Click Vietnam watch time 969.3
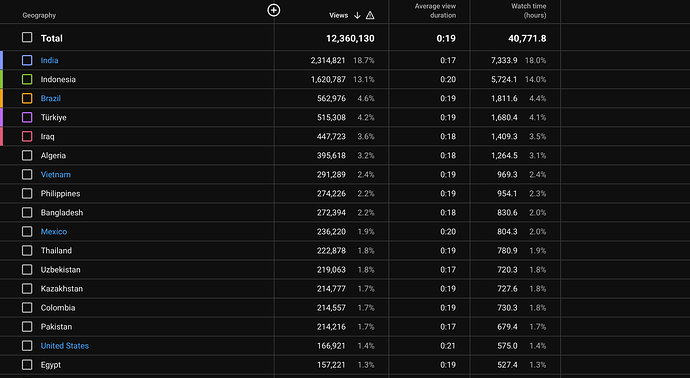The height and width of the screenshot is (378, 690). [x=507, y=174]
